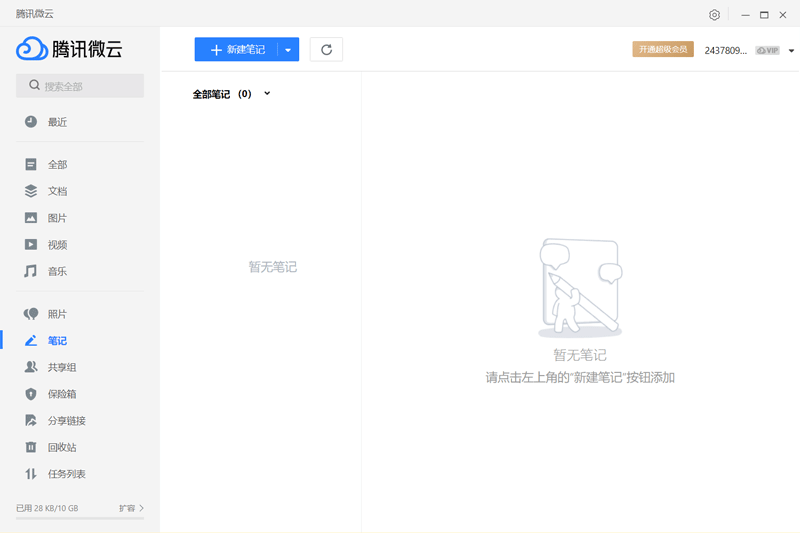The height and width of the screenshot is (533, 800).
Task: Expand the 全部笔记 filter dropdown
Action: (x=267, y=94)
